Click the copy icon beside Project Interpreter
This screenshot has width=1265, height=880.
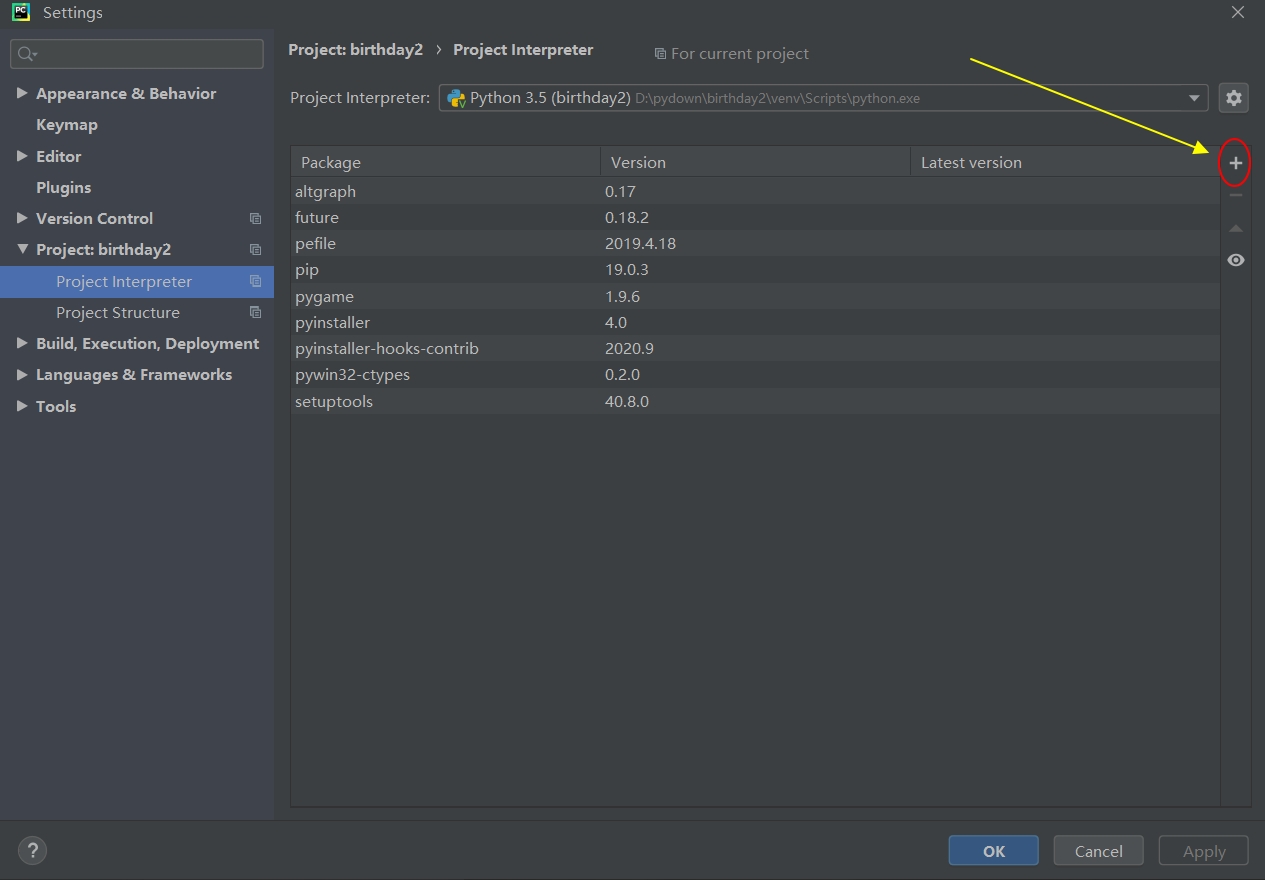255,282
